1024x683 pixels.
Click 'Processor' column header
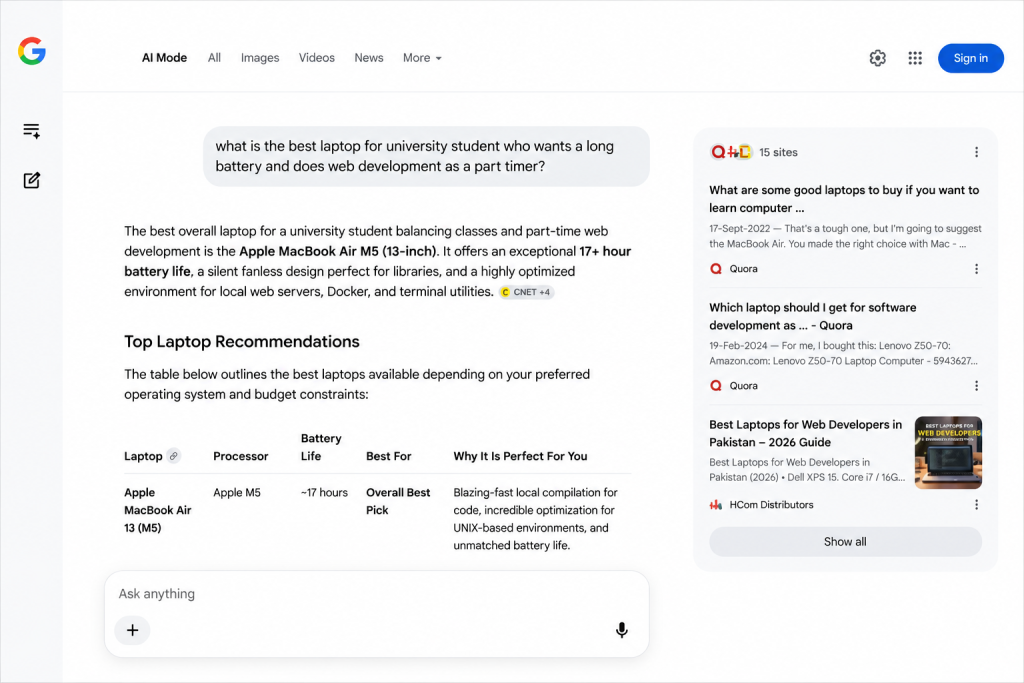240,456
